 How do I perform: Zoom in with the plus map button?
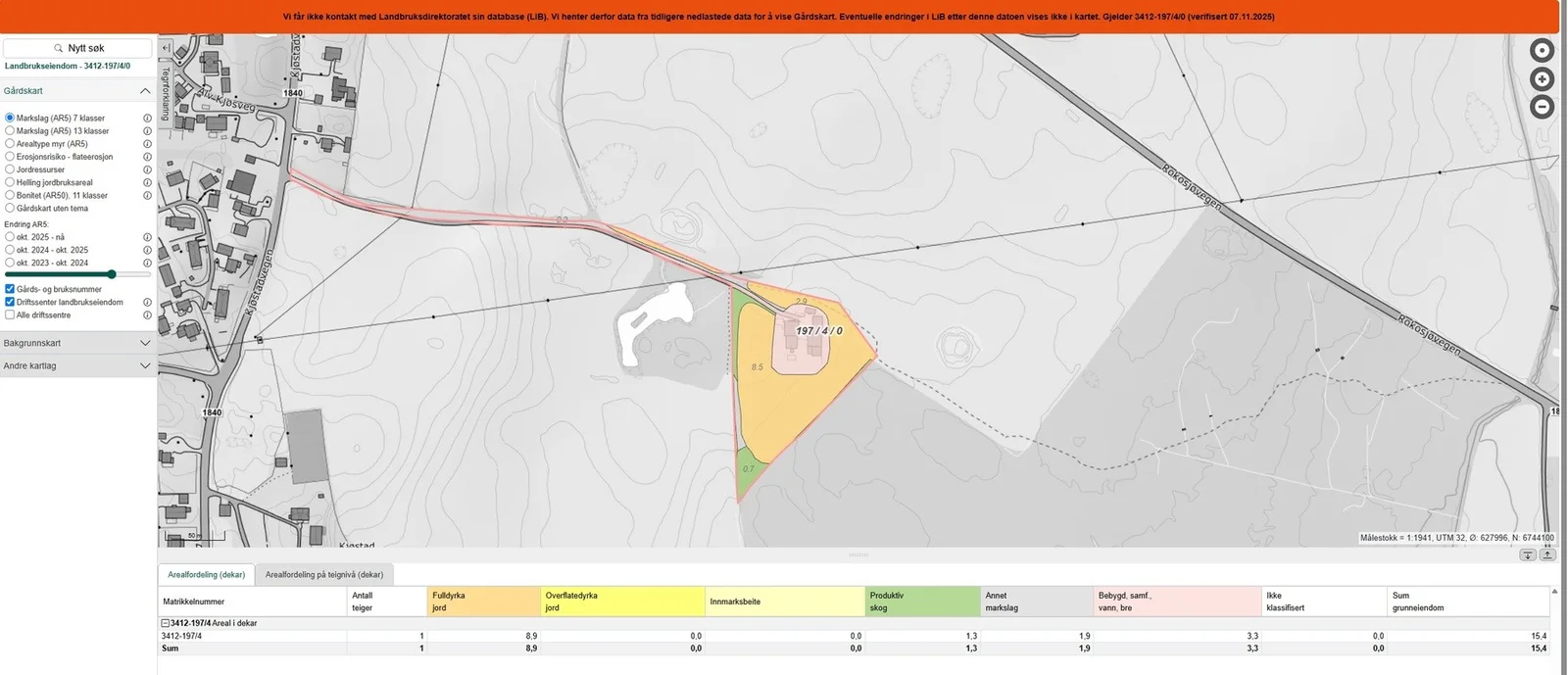[x=1542, y=78]
